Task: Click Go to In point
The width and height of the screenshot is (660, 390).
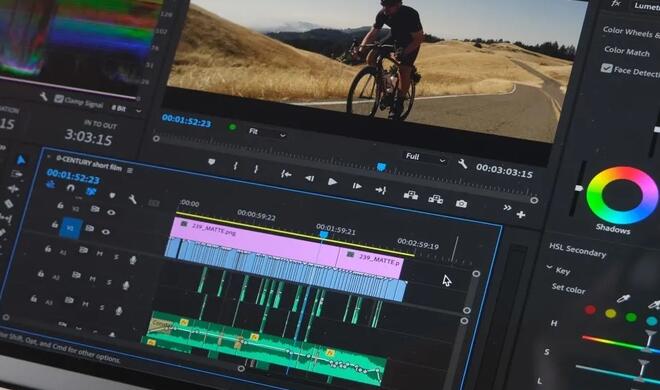Action: point(286,174)
